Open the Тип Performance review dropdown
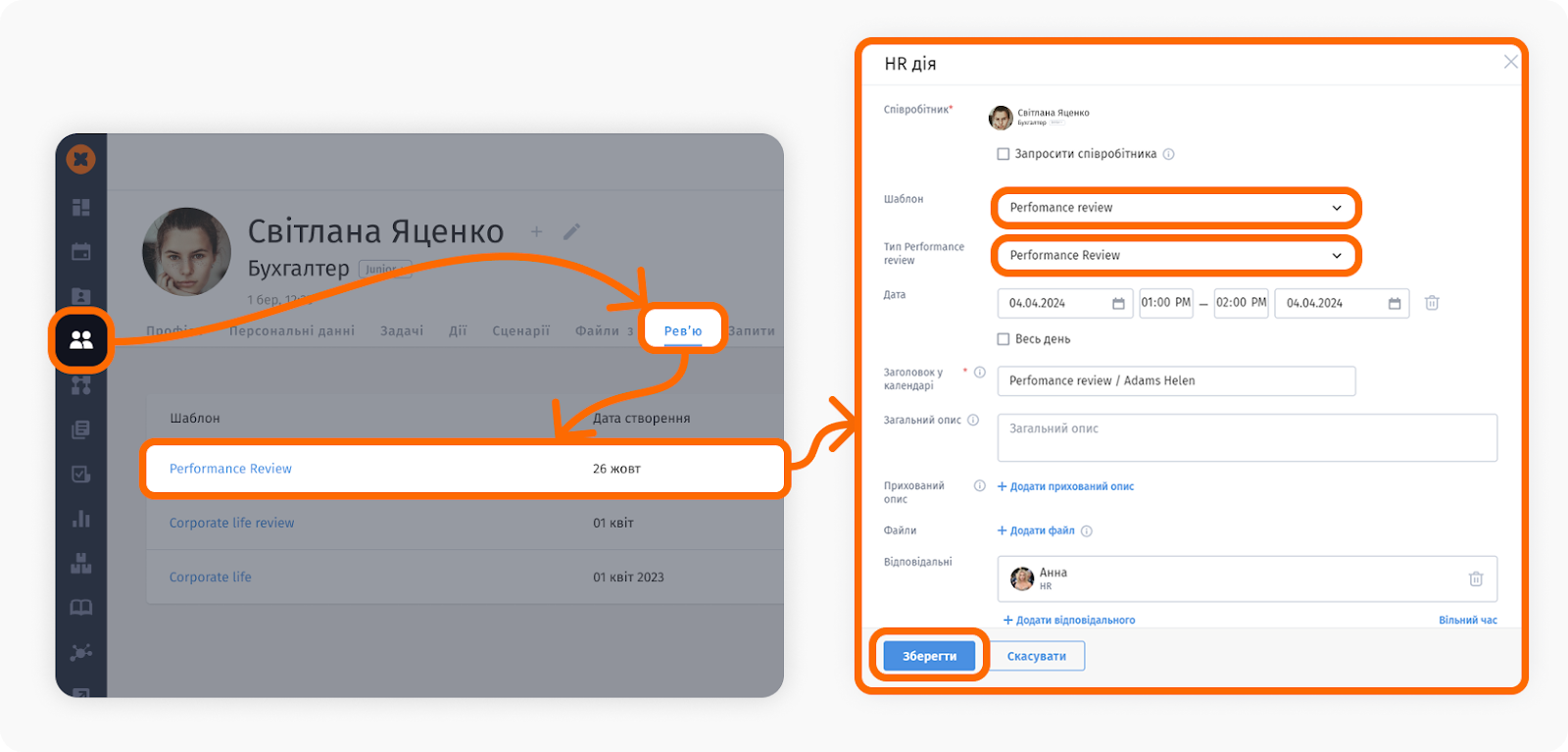This screenshot has width=1568, height=752. coord(1175,256)
